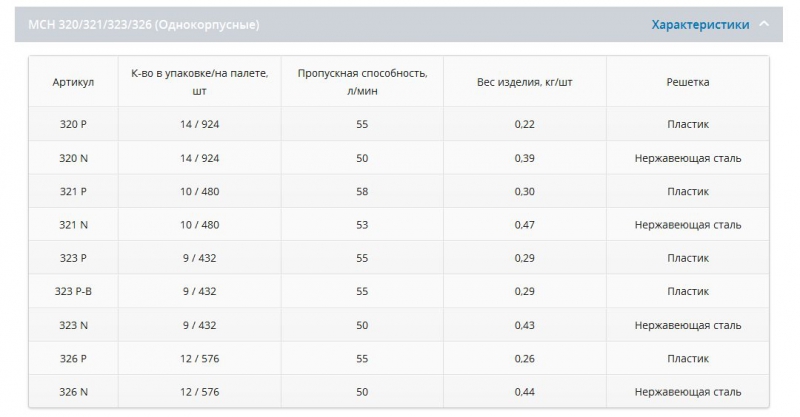The width and height of the screenshot is (800, 417).
Task: Click the К-во в упаковке column header
Action: [199, 82]
